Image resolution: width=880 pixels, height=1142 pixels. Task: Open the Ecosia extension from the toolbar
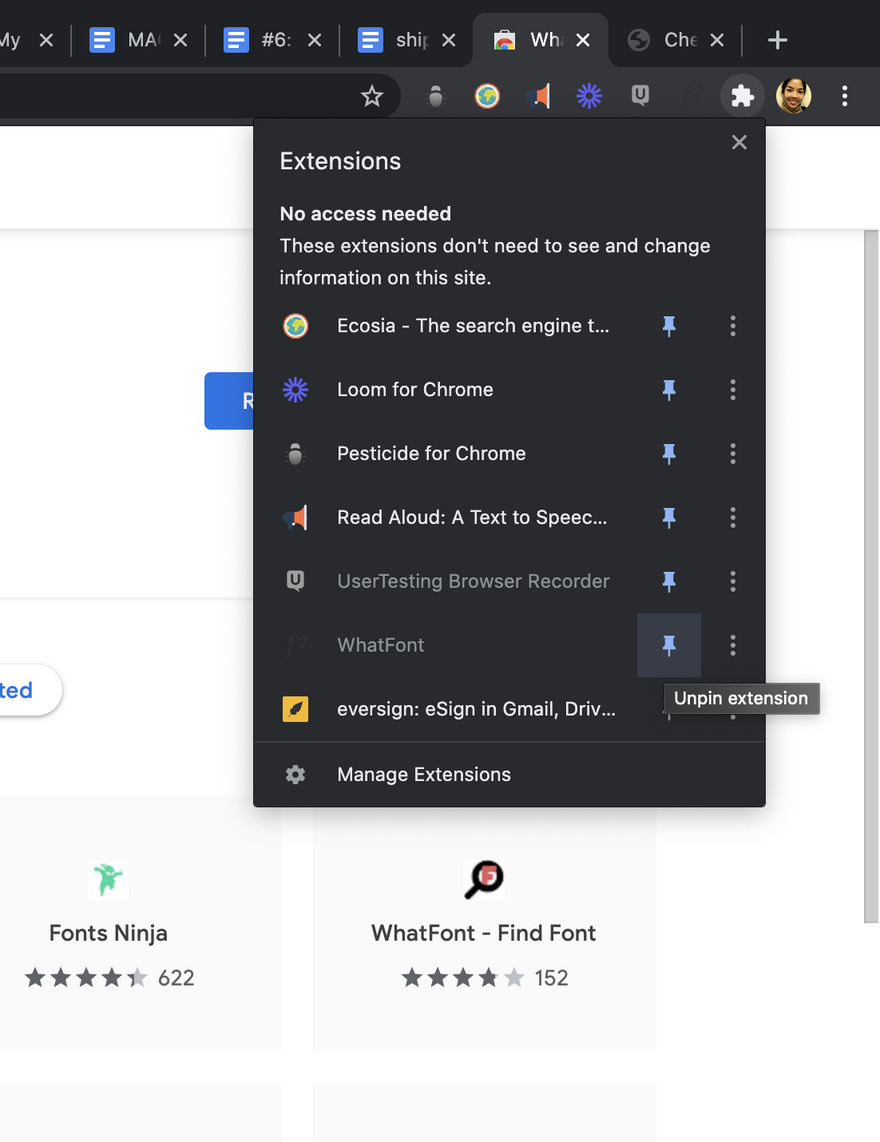pyautogui.click(x=487, y=96)
